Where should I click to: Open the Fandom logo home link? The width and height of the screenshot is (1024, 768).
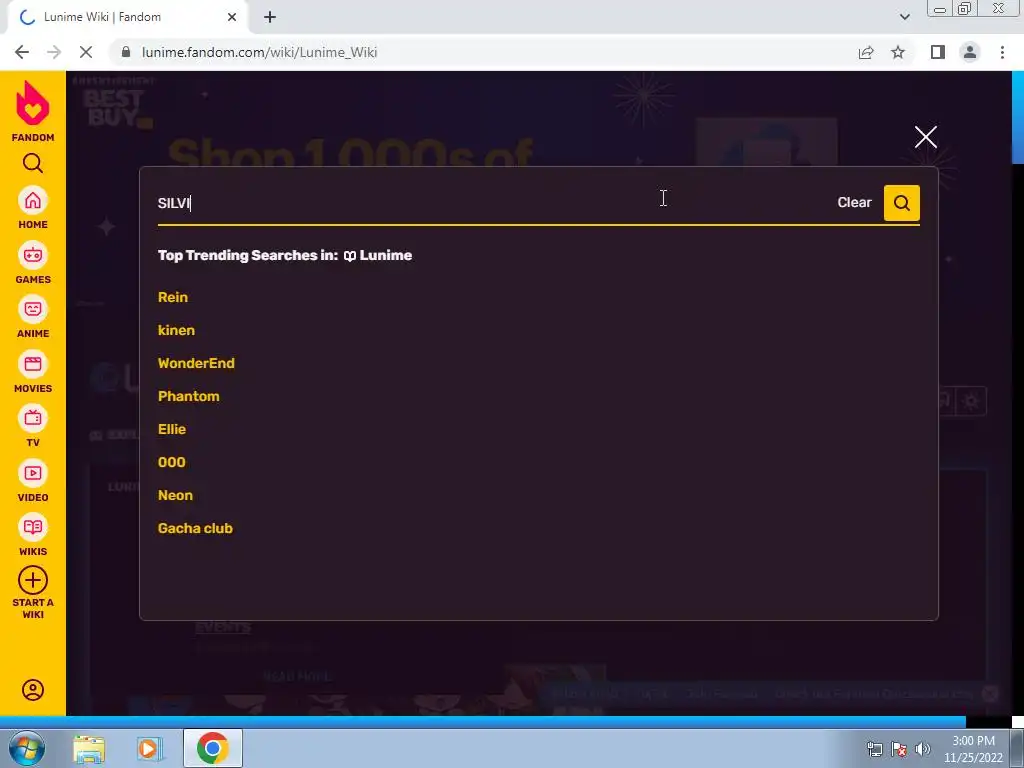click(x=33, y=111)
